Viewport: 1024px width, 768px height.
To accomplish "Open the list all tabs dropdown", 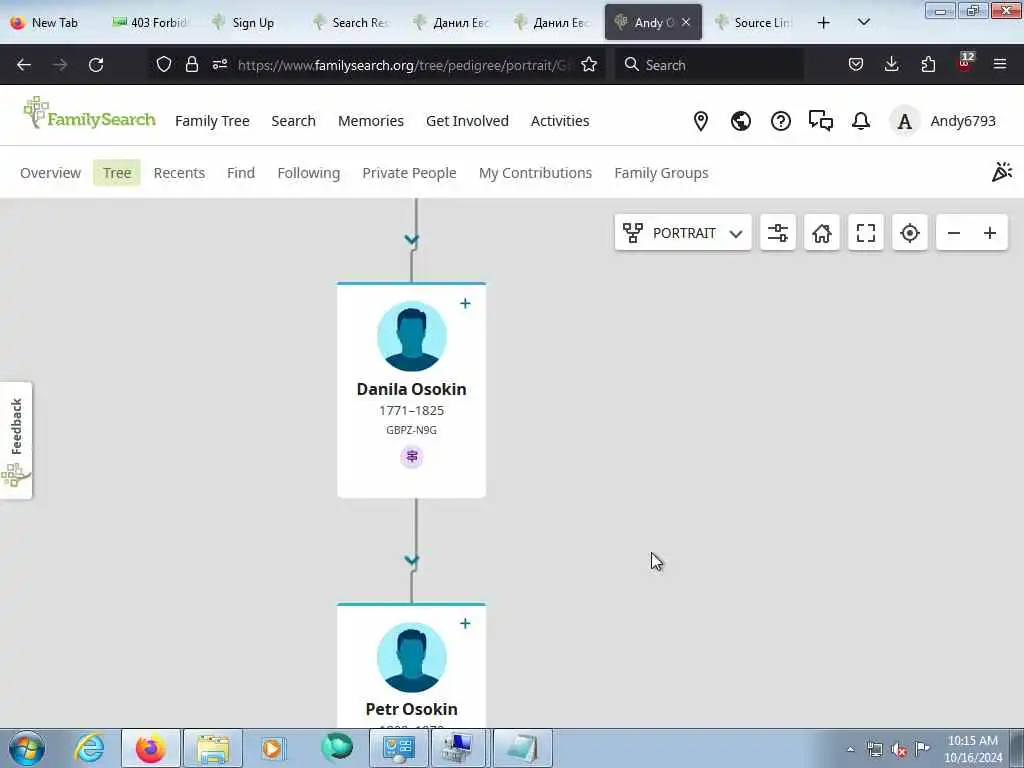I will click(x=863, y=22).
